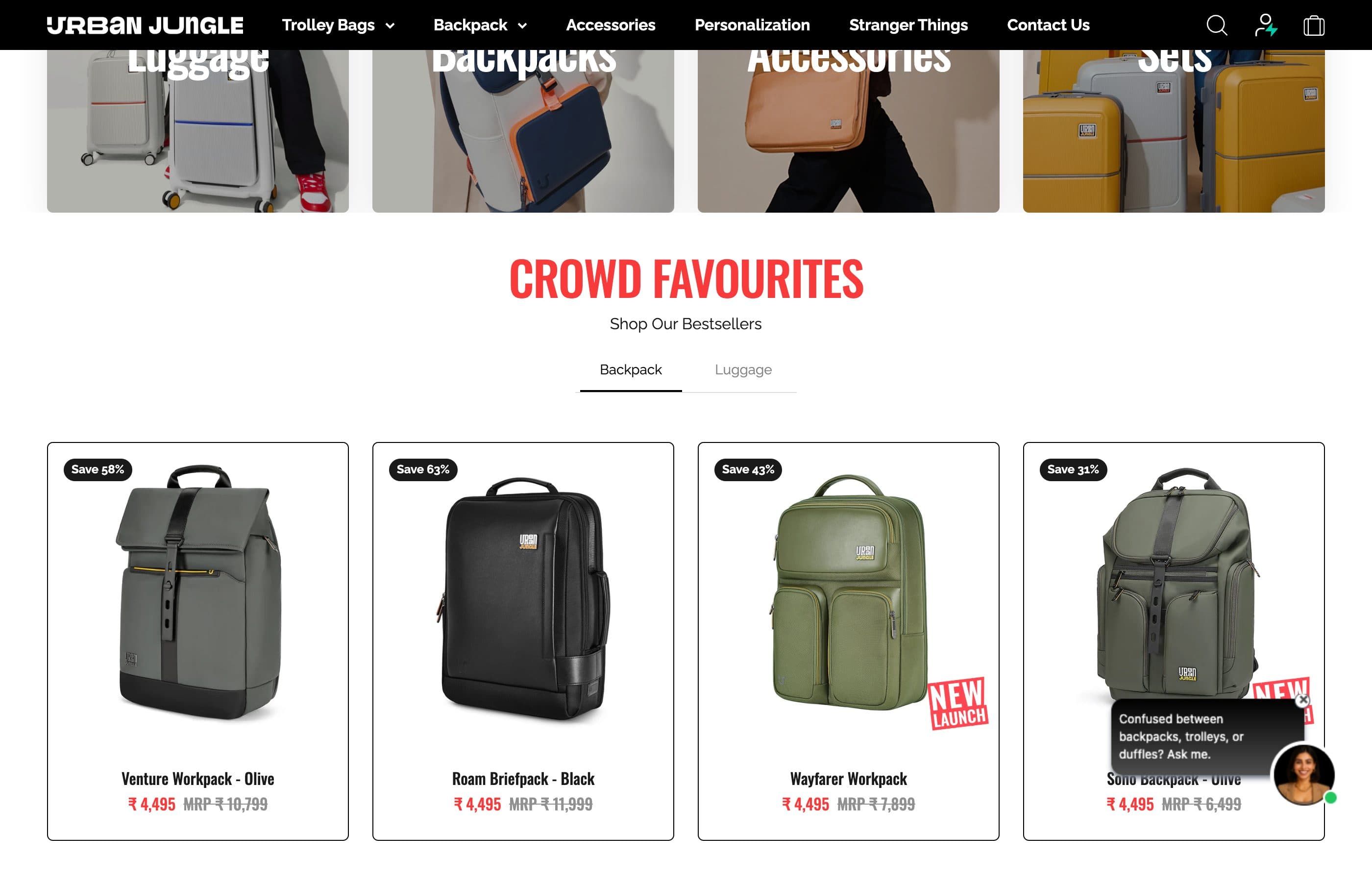Viewport: 1372px width, 882px height.
Task: Go to Urban Jungle home logo
Action: (145, 25)
